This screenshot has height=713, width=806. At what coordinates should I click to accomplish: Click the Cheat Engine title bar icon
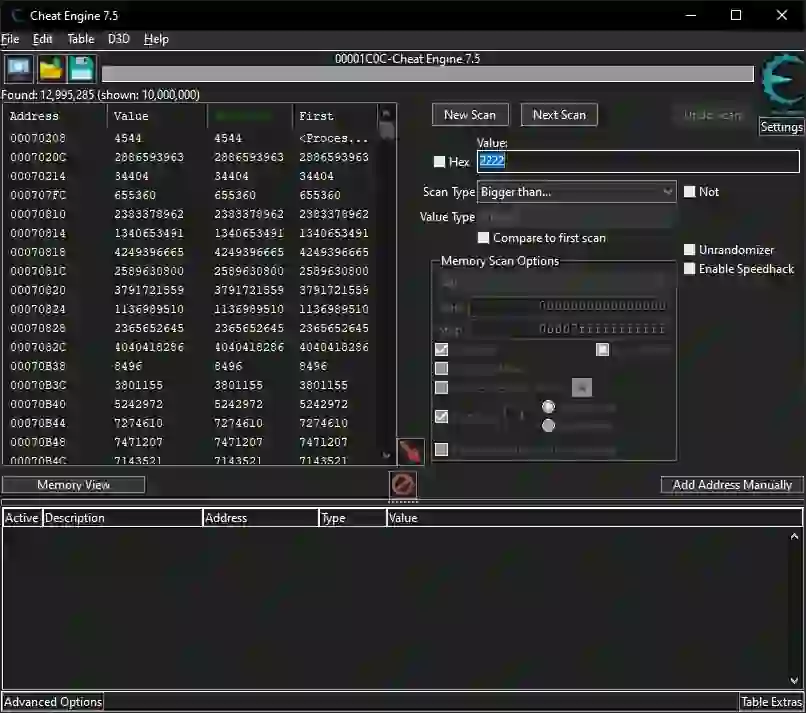17,15
